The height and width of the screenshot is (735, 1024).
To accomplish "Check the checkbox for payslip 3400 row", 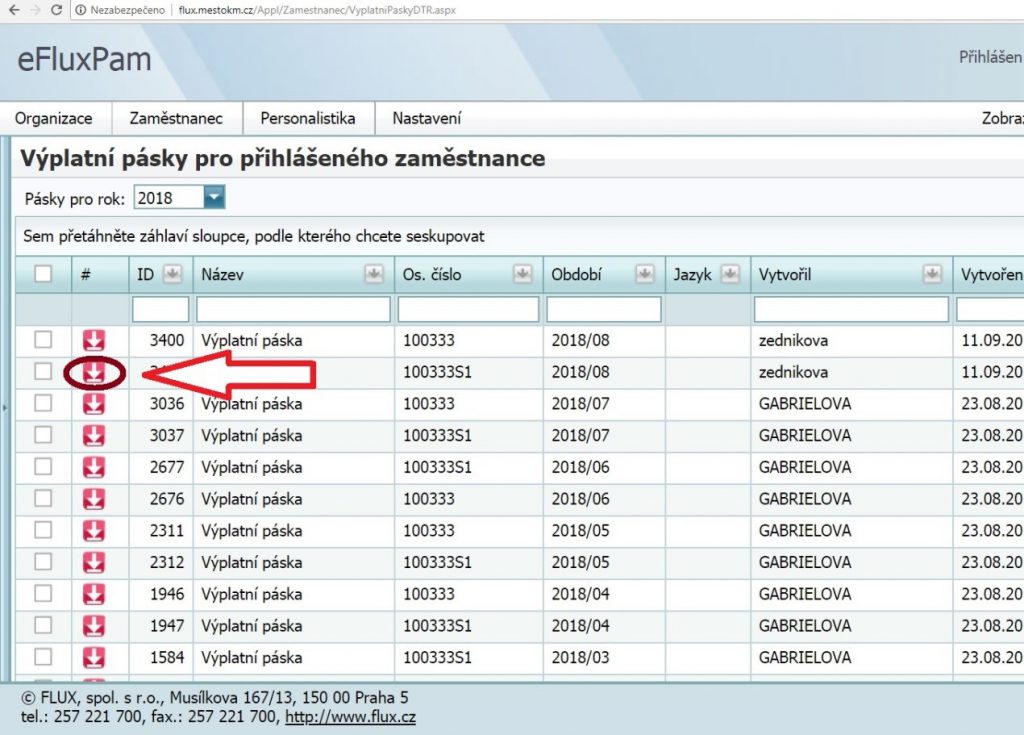I will (43, 340).
